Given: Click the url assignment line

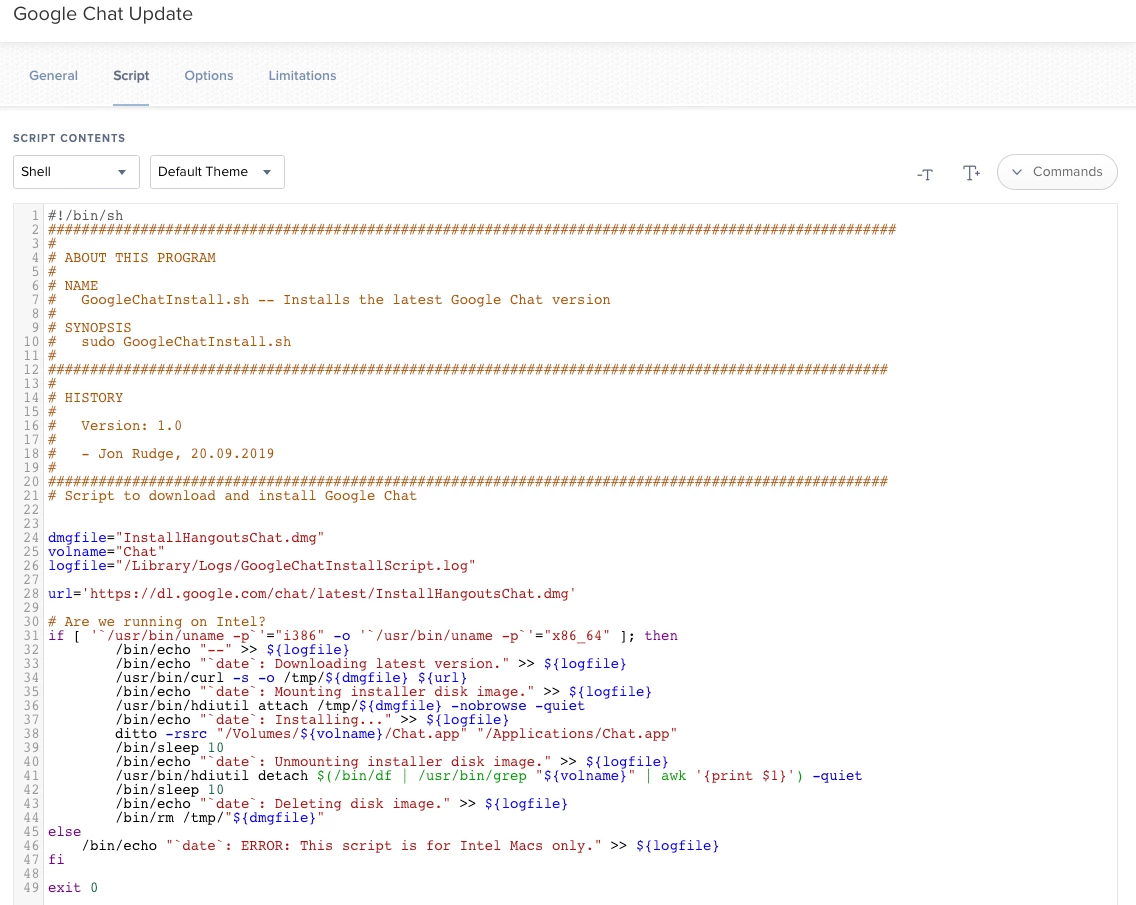Looking at the screenshot, I should 312,593.
